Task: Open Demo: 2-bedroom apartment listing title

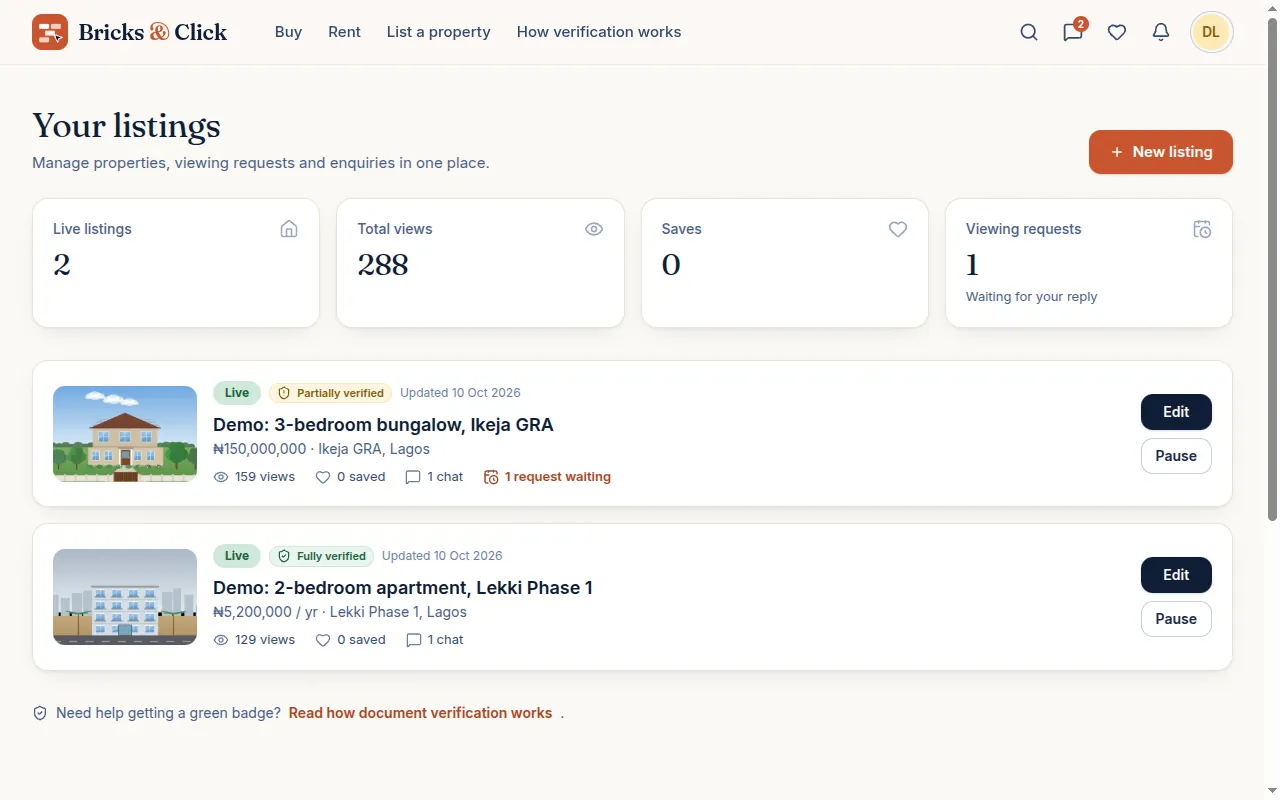Action: 403,587
